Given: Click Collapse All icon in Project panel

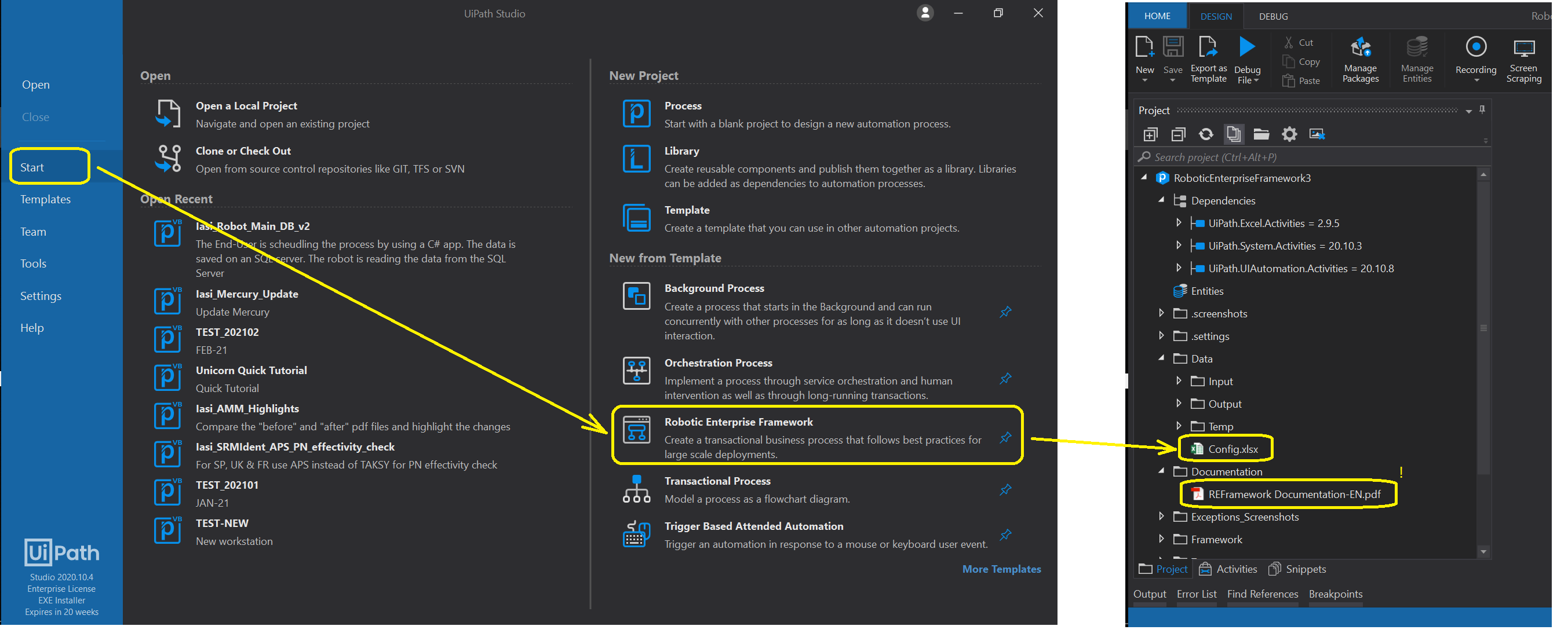Looking at the screenshot, I should (1178, 134).
